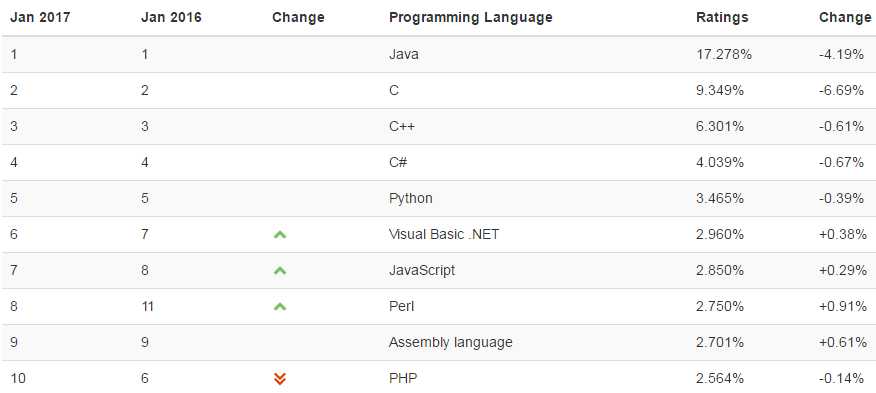Click the C++ language entry
Screen dimensions: 876x393
tap(402, 126)
